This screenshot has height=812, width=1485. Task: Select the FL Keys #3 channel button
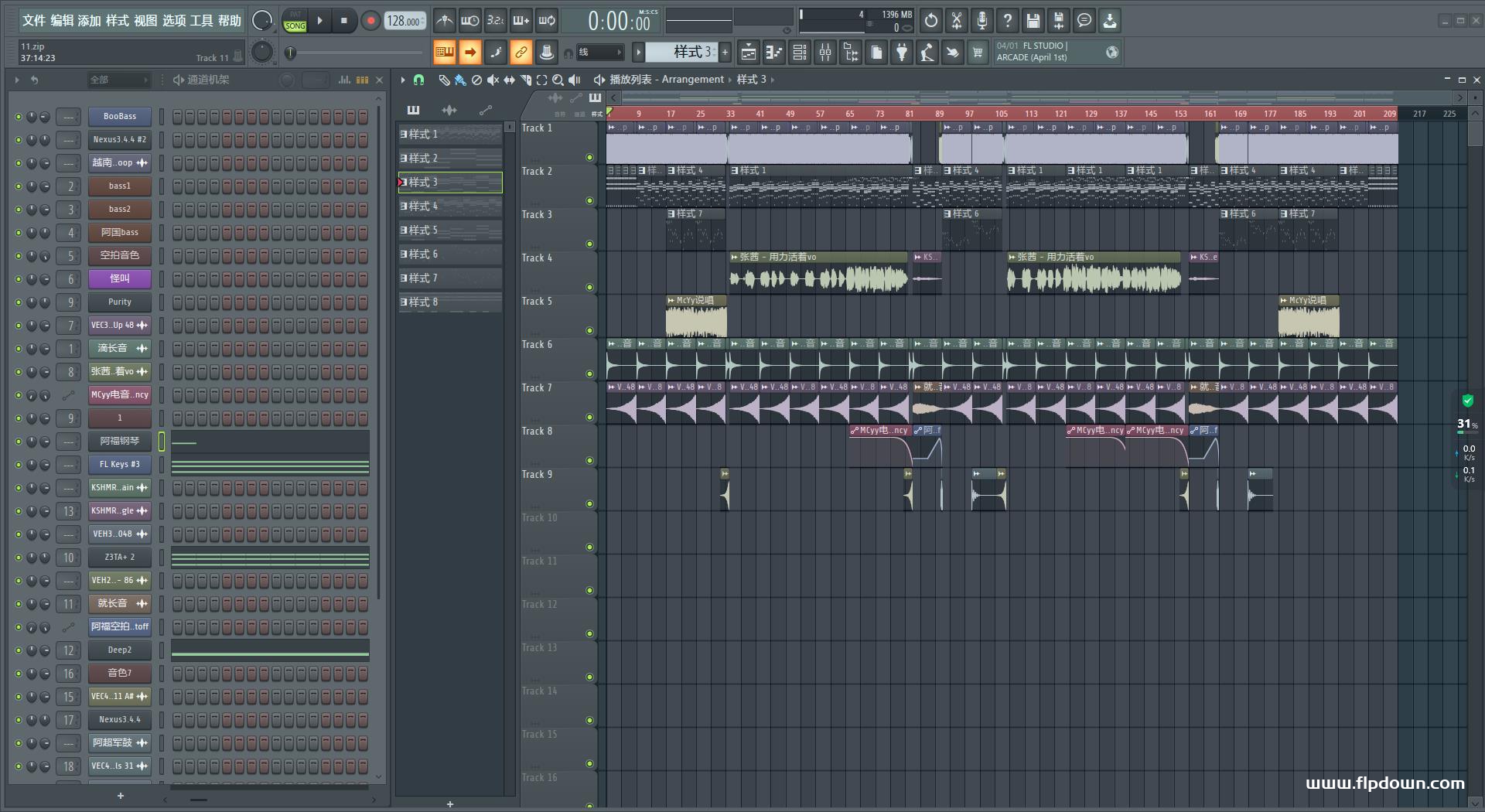point(119,465)
